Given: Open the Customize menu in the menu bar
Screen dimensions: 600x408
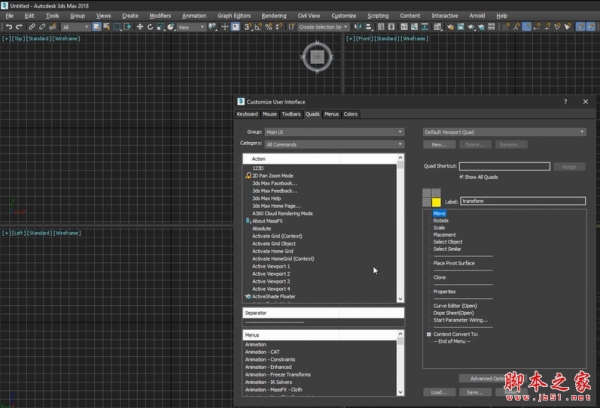Looking at the screenshot, I should (344, 16).
